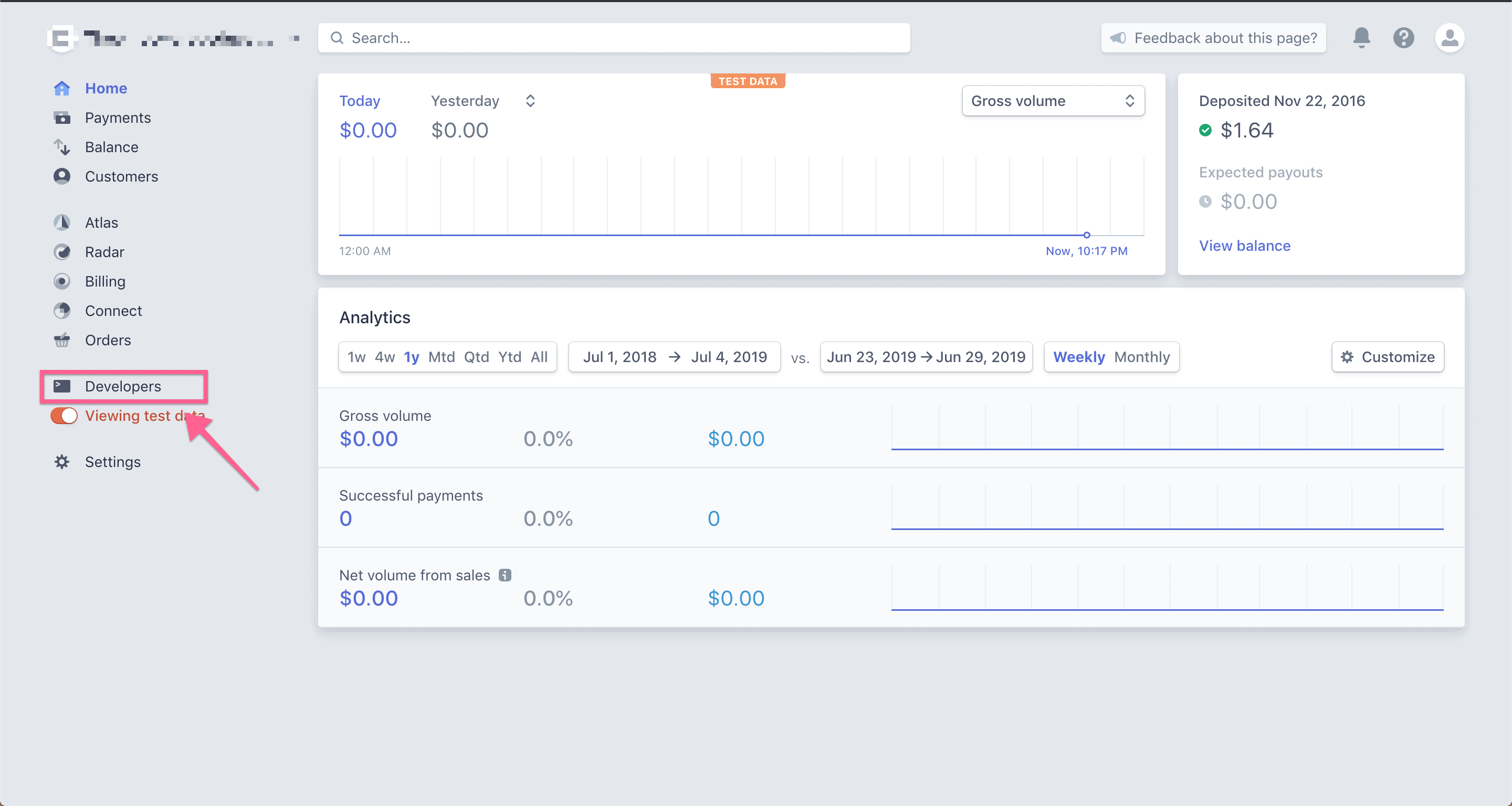Viewport: 1512px width, 806px height.
Task: Click the megaphone icon in feedback button
Action: point(1118,38)
